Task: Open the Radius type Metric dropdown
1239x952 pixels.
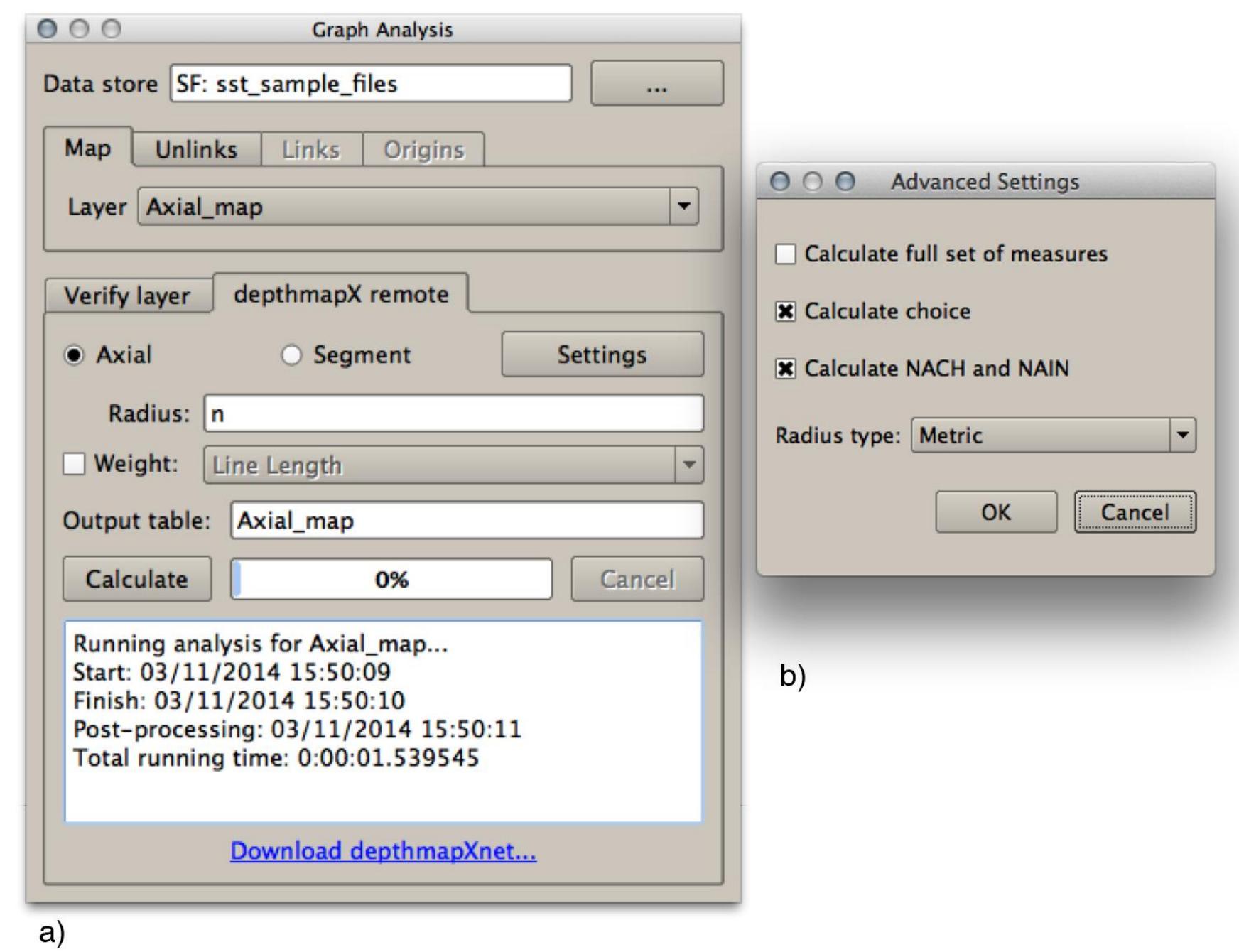Action: tap(1054, 435)
